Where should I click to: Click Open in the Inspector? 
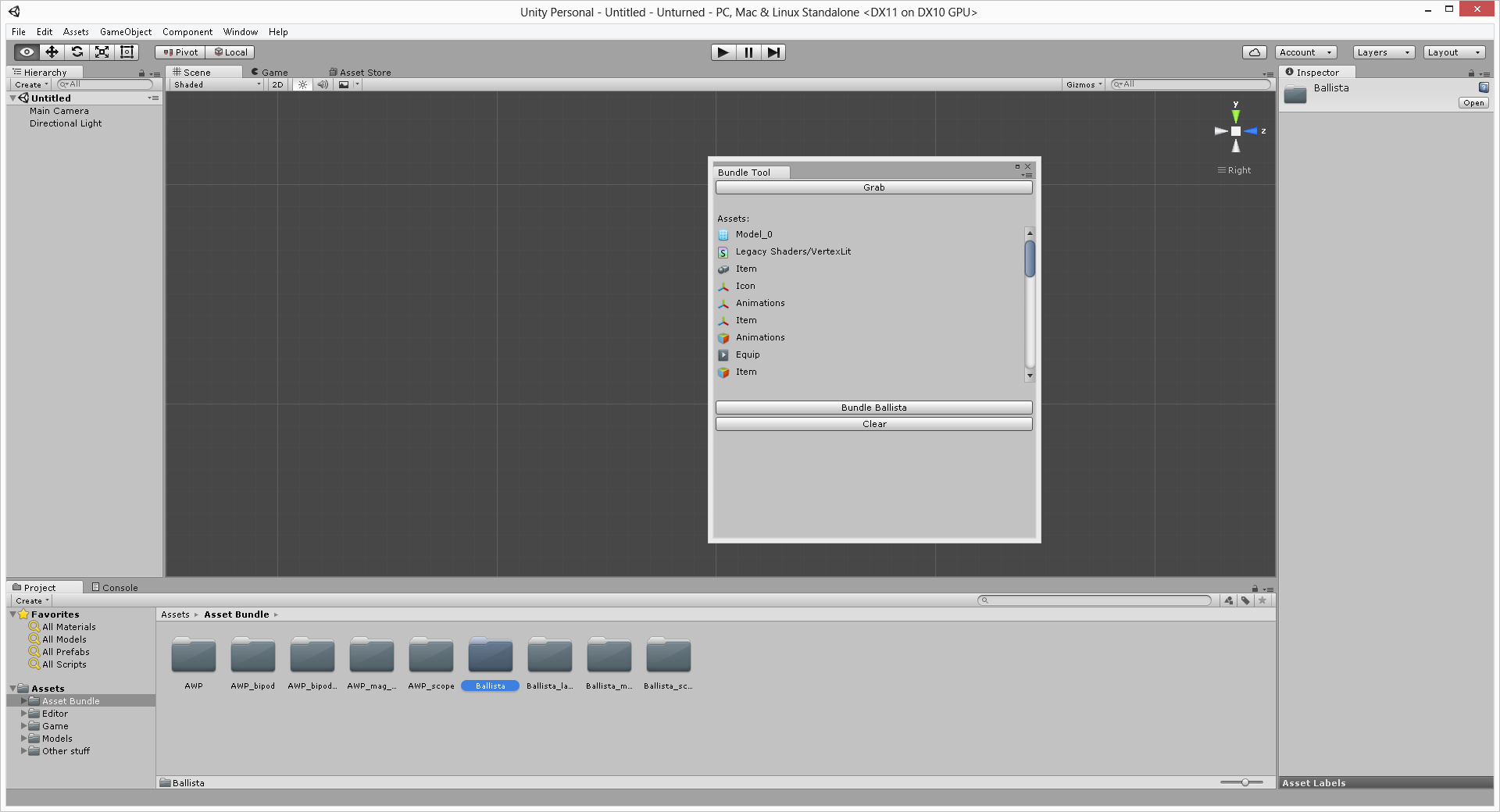(x=1473, y=103)
